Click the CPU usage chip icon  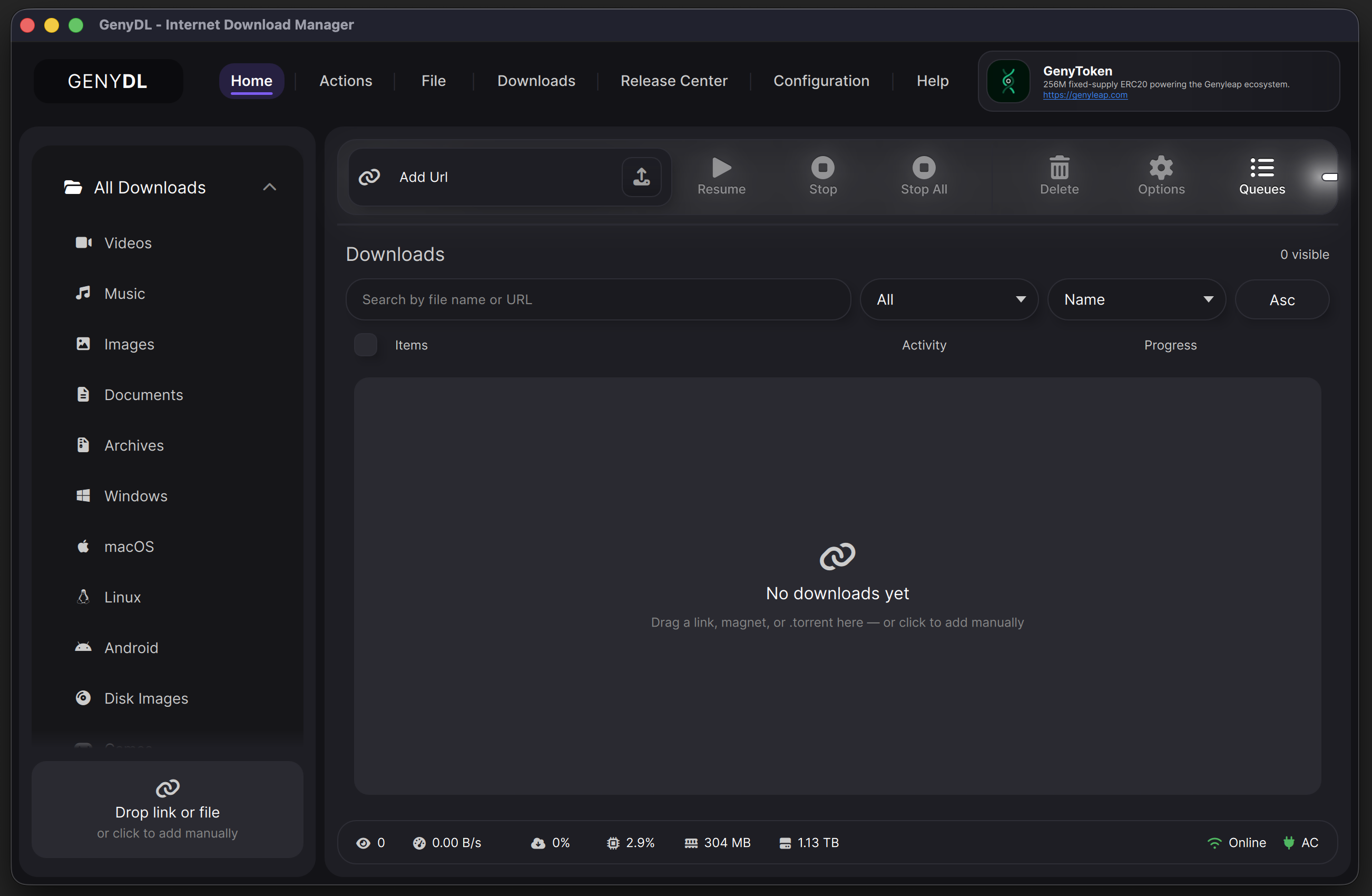[x=613, y=843]
